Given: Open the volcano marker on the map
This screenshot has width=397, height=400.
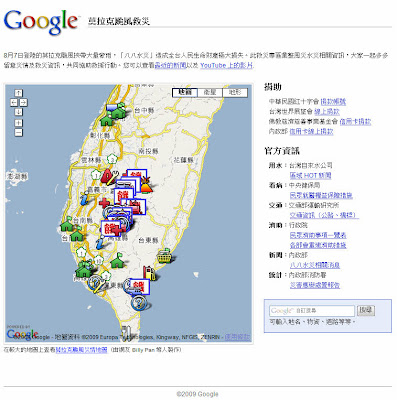Looking at the screenshot, I should coord(146,185).
